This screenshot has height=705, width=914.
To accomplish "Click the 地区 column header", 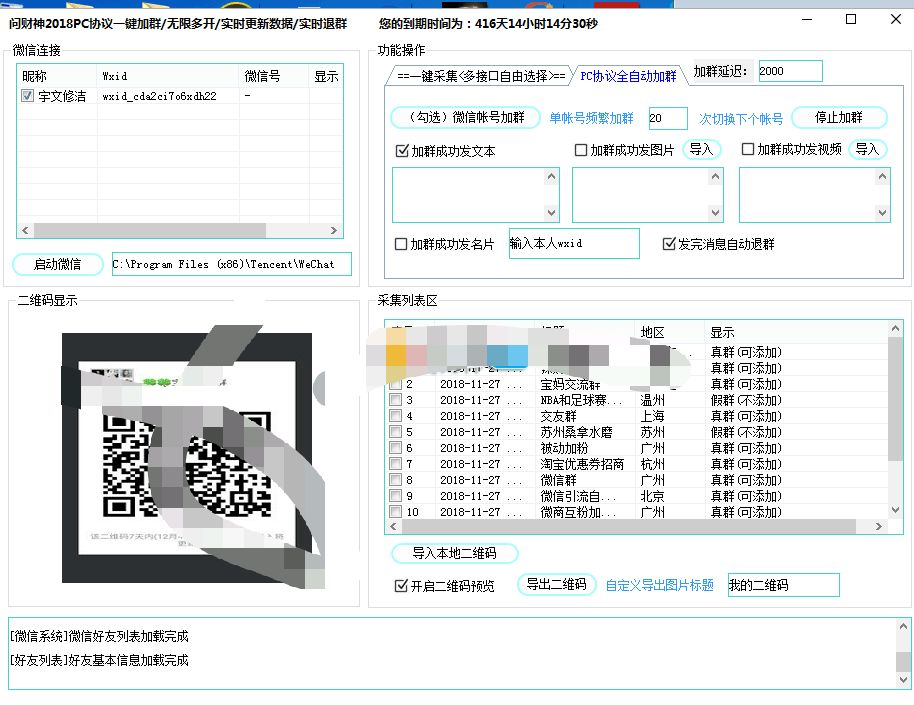I will click(669, 332).
